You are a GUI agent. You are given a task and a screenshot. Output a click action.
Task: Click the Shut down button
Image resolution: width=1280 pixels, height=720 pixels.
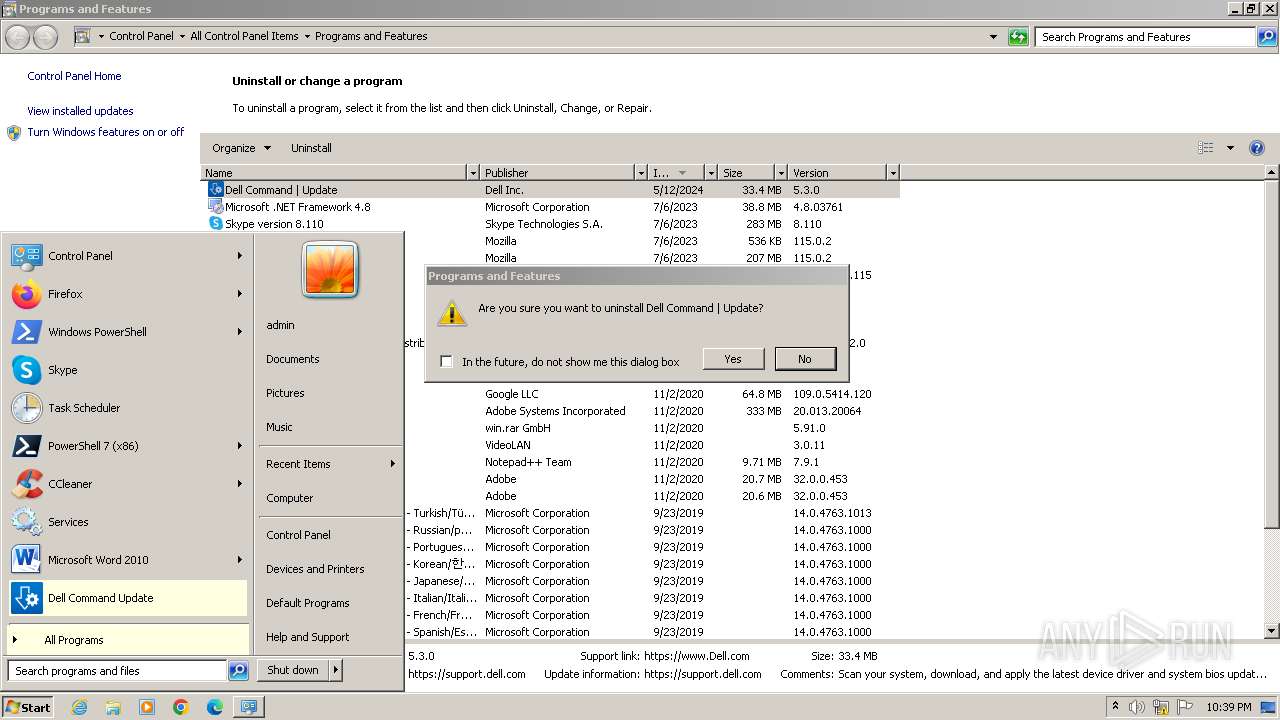[x=292, y=670]
